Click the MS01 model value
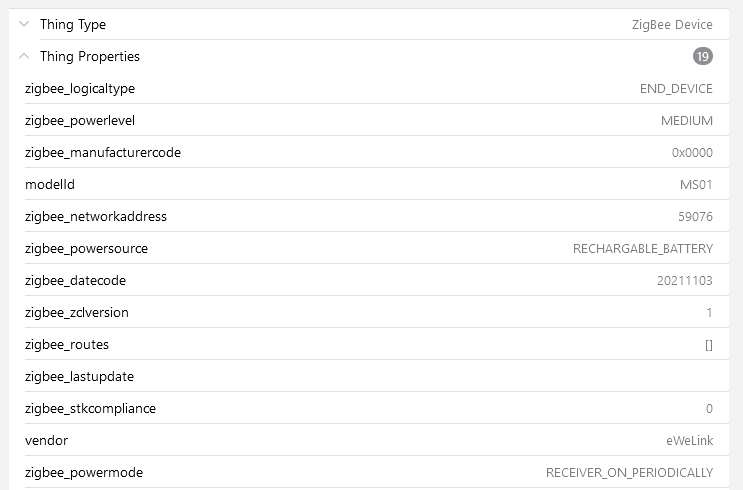This screenshot has width=743, height=490. pos(696,185)
